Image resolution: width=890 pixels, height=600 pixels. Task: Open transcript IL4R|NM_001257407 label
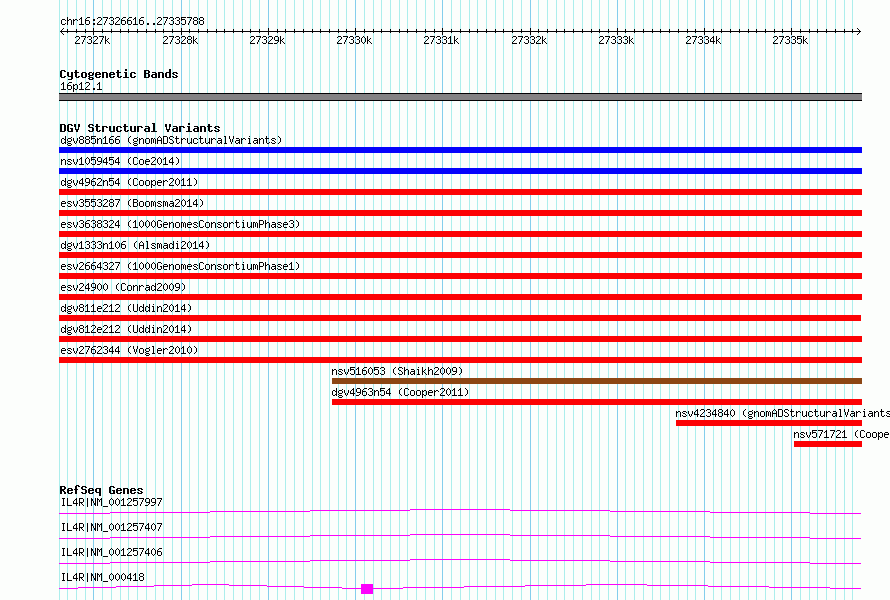[111, 527]
